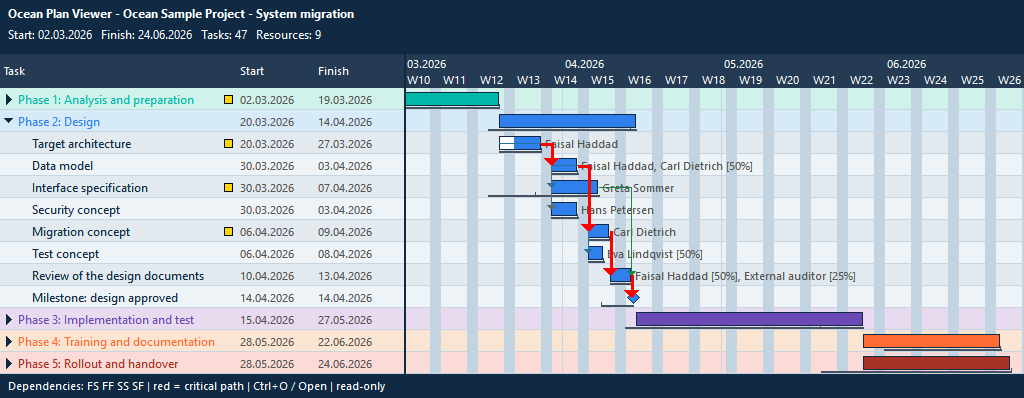This screenshot has height=398, width=1024.
Task: Click yellow note marker on Phase 1 row
Action: (x=229, y=100)
